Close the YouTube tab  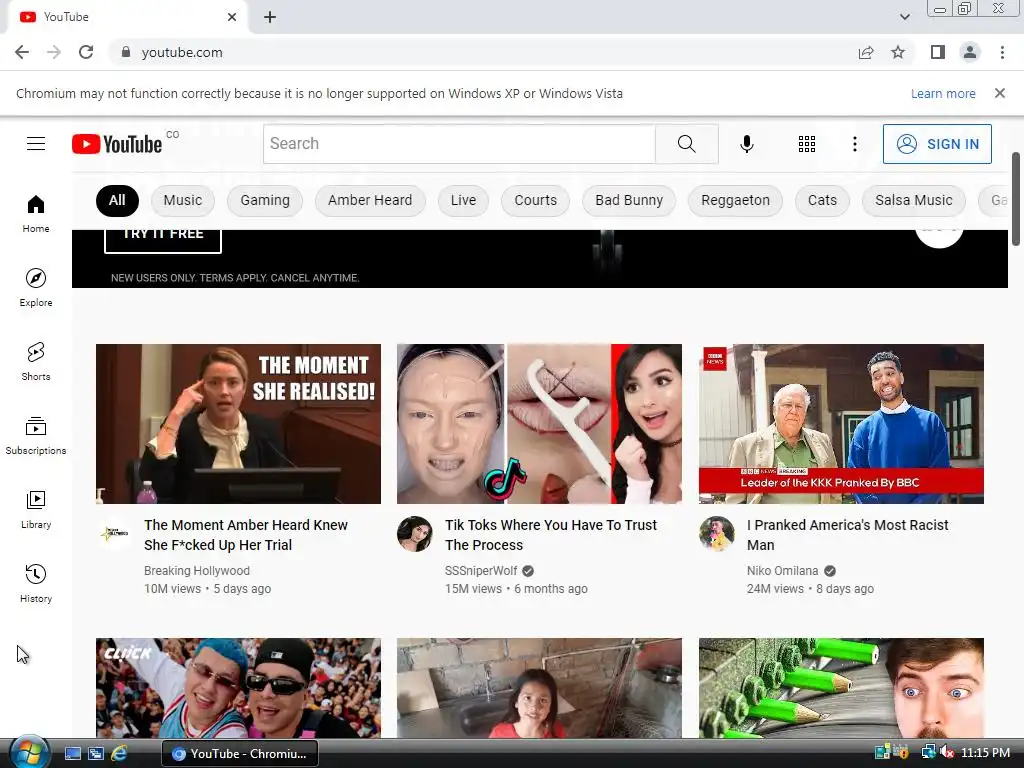pos(232,17)
